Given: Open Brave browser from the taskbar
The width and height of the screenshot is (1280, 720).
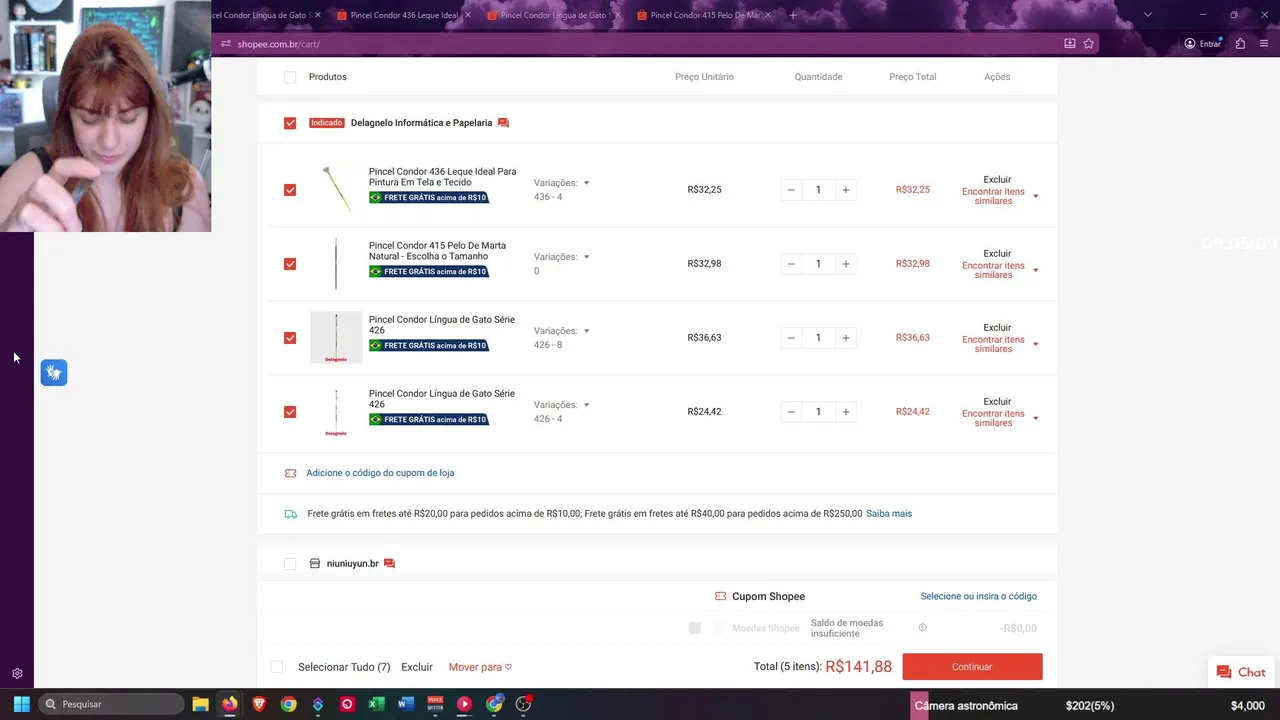Looking at the screenshot, I should (x=259, y=704).
